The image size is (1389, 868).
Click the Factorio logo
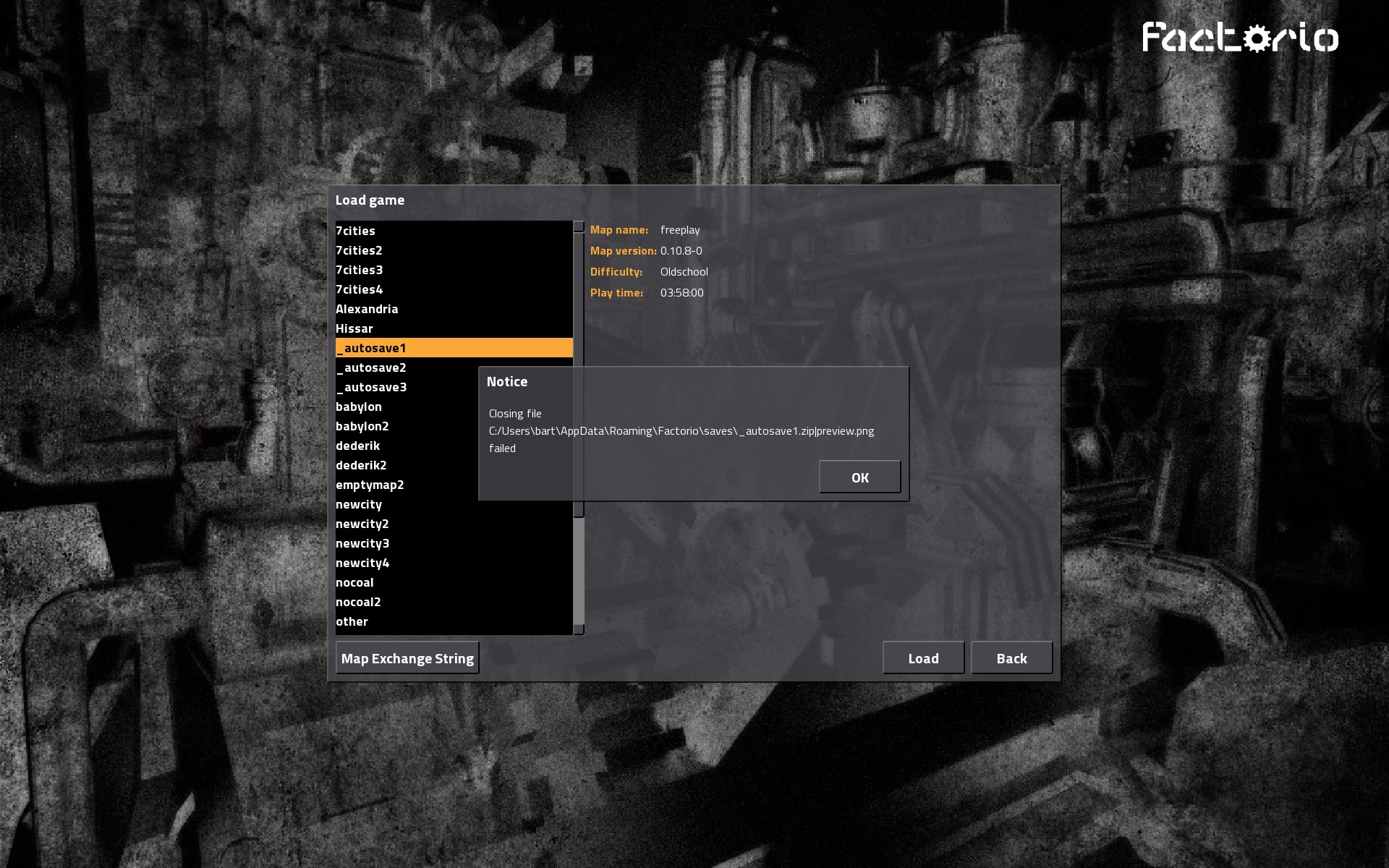[1240, 38]
